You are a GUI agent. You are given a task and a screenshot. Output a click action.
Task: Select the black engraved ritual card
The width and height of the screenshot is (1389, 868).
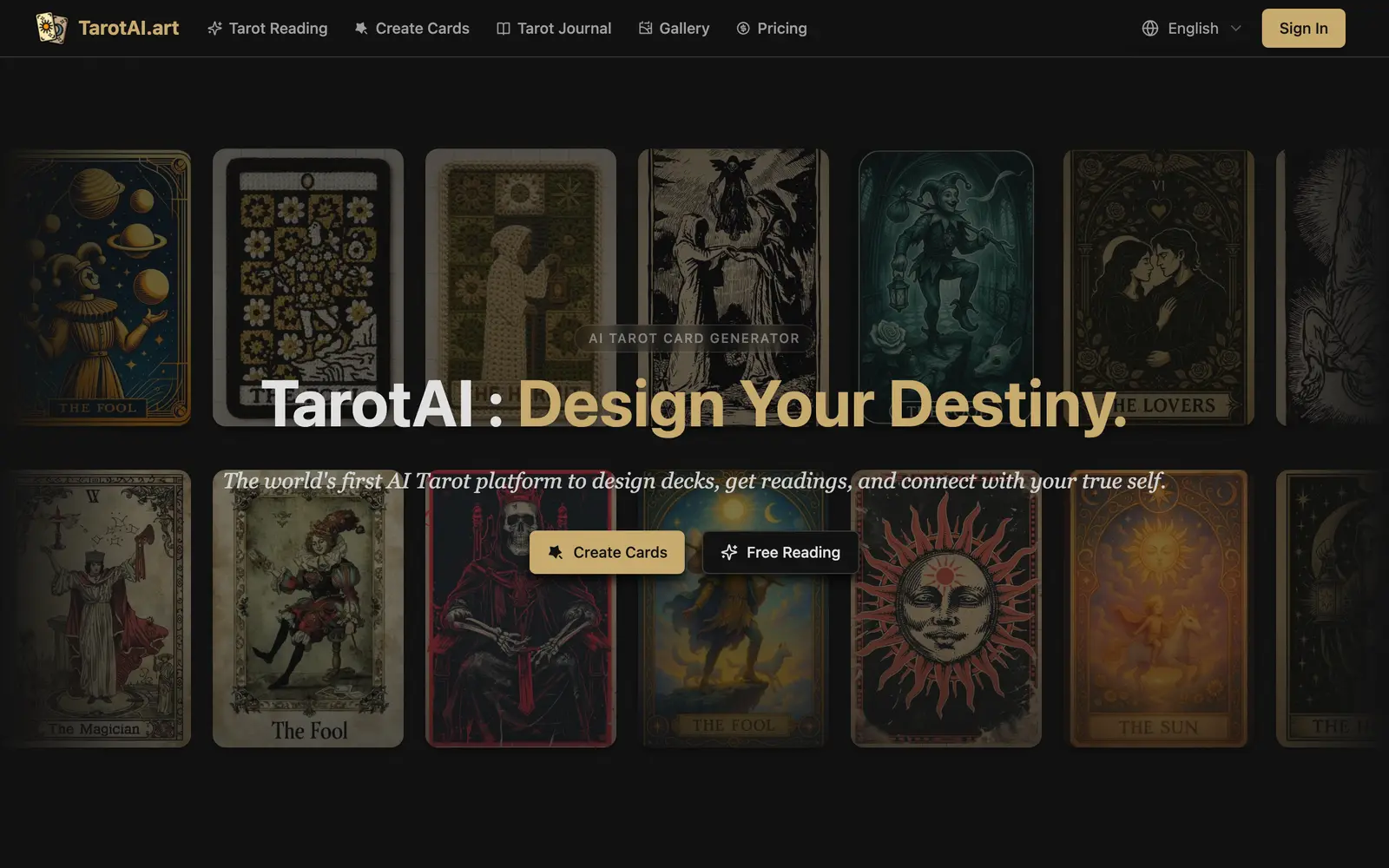tap(734, 287)
